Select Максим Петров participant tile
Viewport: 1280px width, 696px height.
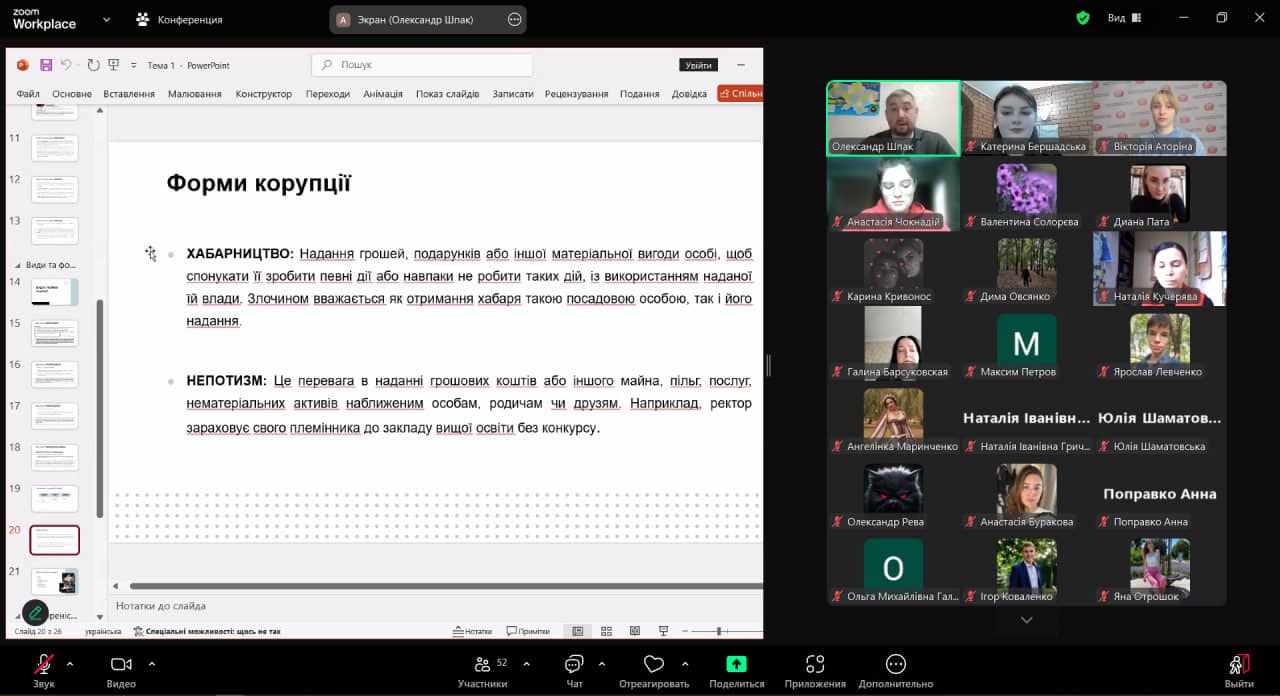[1026, 343]
